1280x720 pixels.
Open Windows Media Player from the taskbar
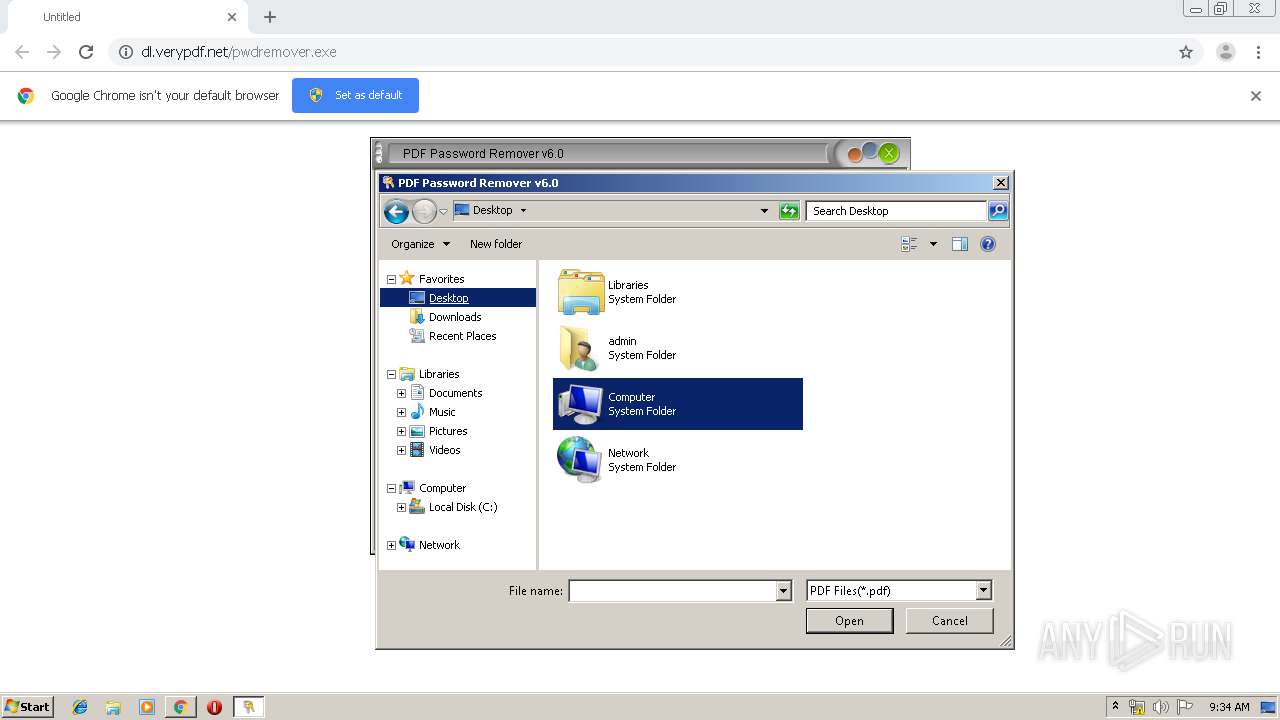(x=147, y=707)
